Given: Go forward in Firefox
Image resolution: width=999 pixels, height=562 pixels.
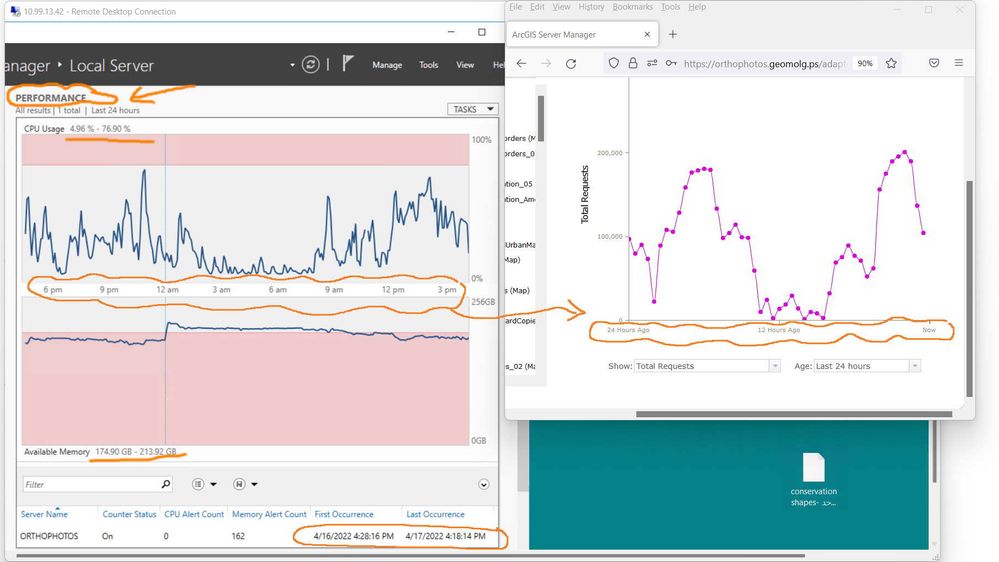Looking at the screenshot, I should coord(546,63).
